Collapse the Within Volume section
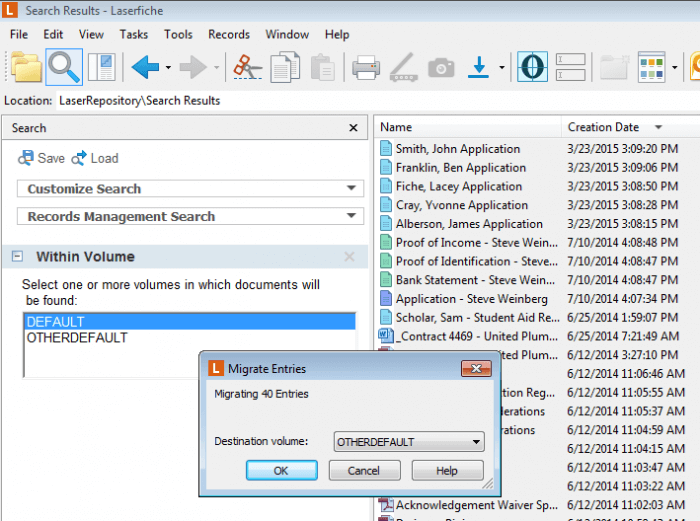 click(17, 256)
